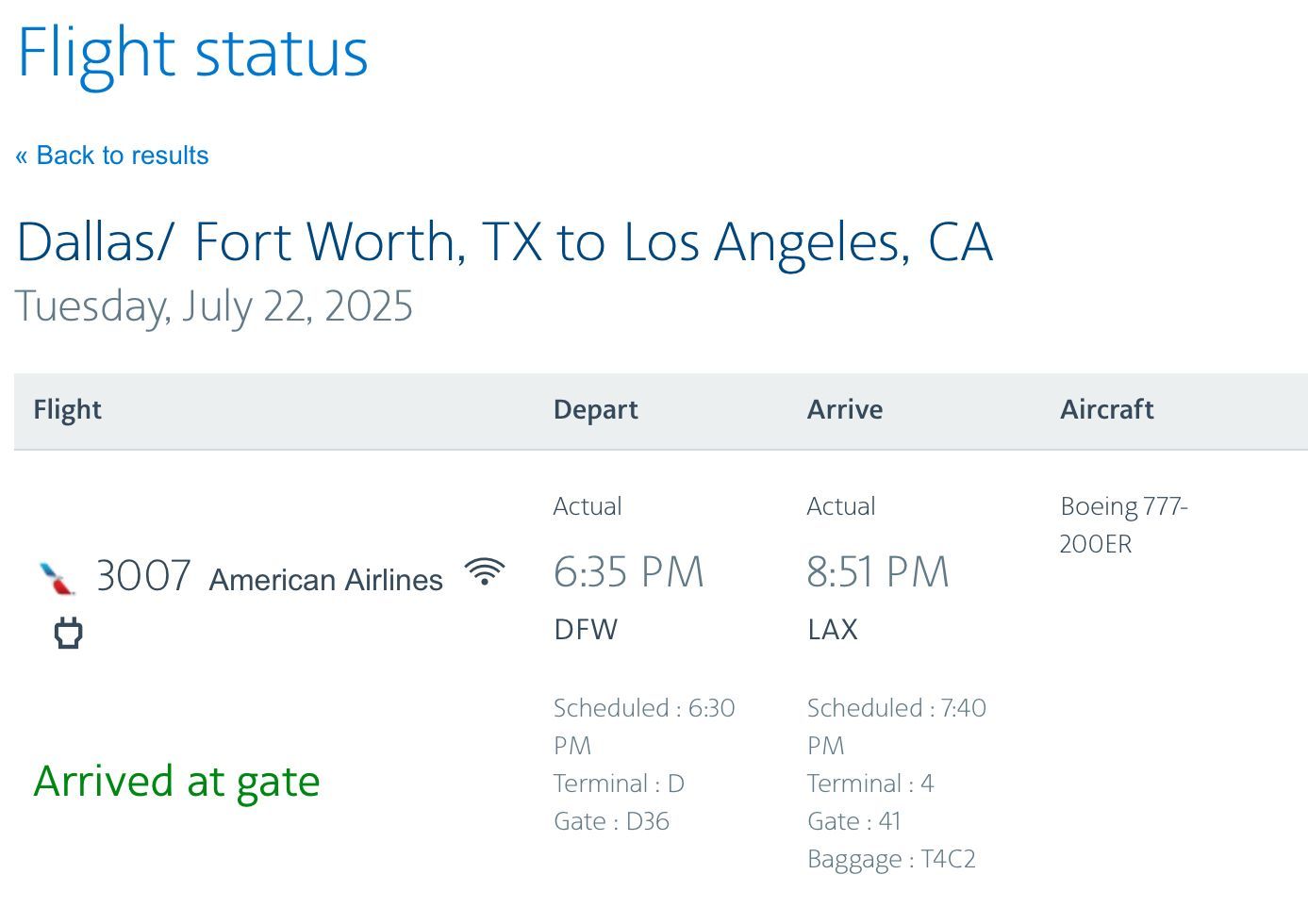Click the Depart column header

(x=595, y=409)
